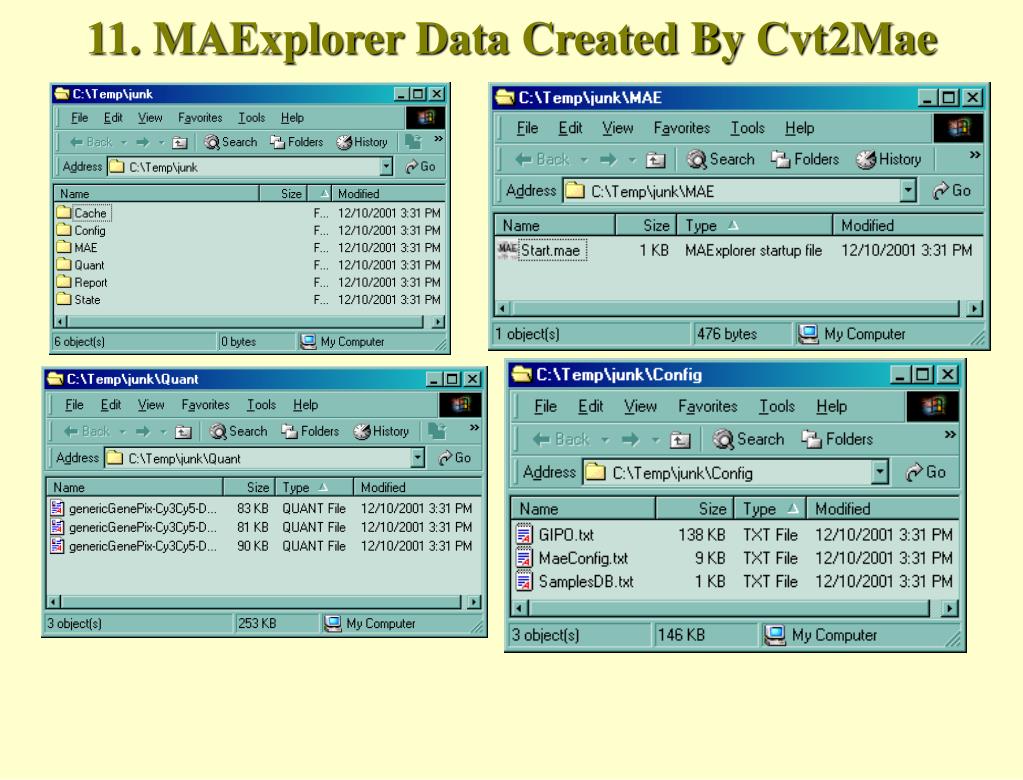The height and width of the screenshot is (780, 1023).
Task: Click Search in Config window toolbar
Action: (x=748, y=440)
